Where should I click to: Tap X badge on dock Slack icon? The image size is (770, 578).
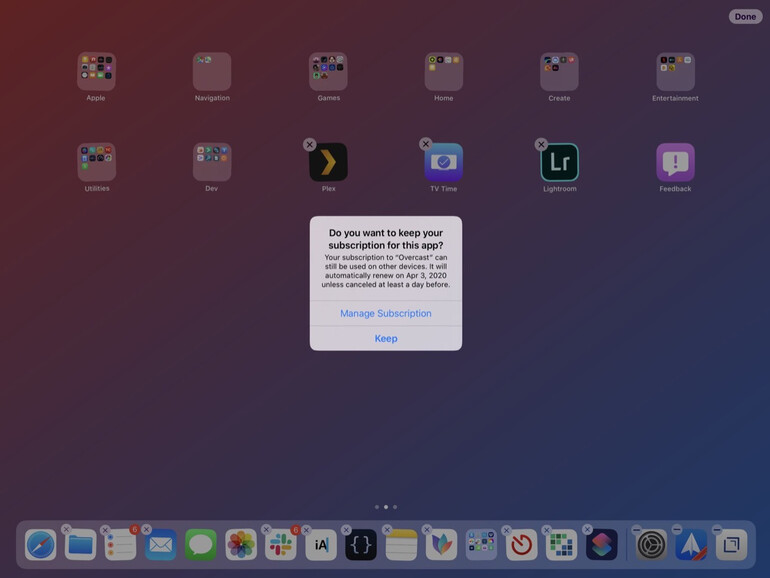click(x=266, y=529)
